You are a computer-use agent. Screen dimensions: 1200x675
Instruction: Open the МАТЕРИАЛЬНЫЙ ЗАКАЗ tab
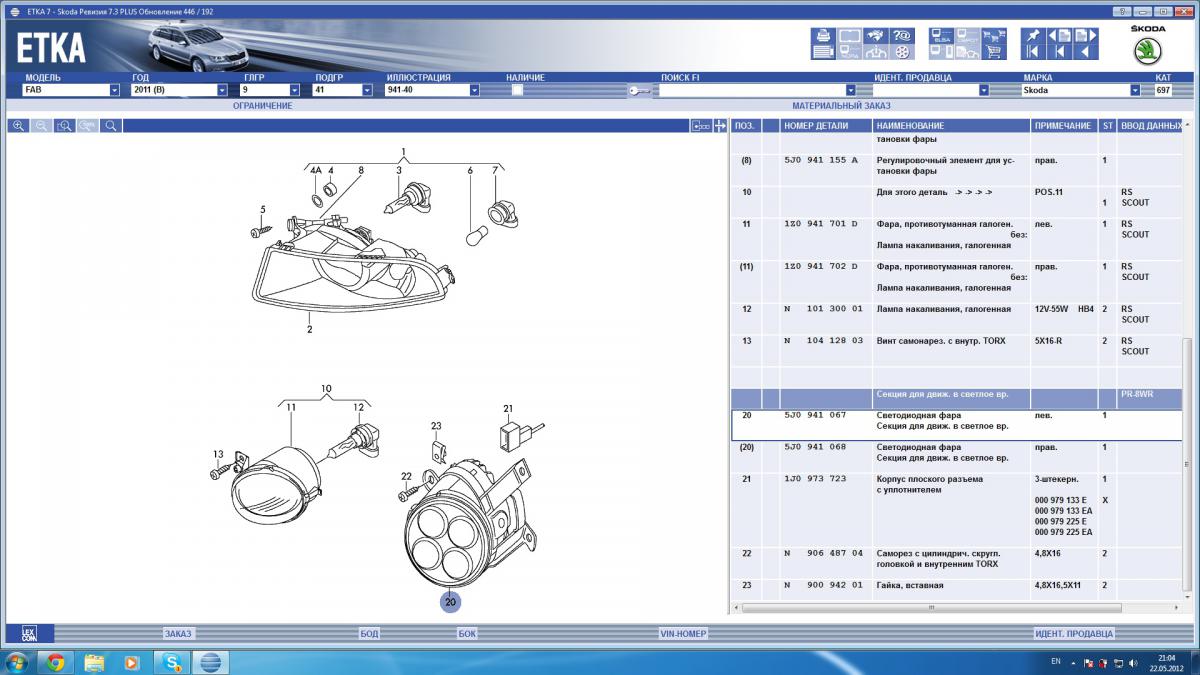(841, 105)
